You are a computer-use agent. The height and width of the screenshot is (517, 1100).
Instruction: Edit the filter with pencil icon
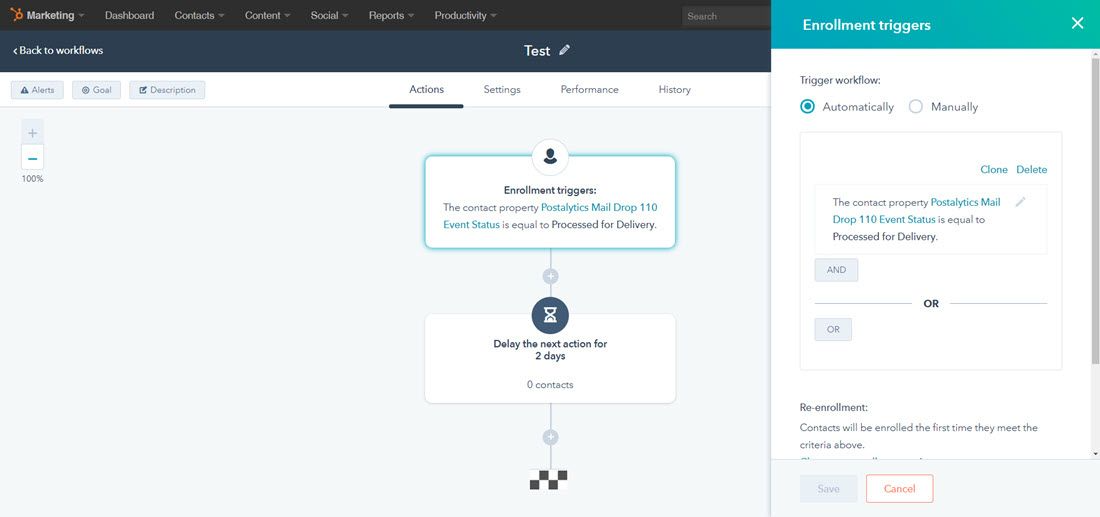pos(1021,202)
